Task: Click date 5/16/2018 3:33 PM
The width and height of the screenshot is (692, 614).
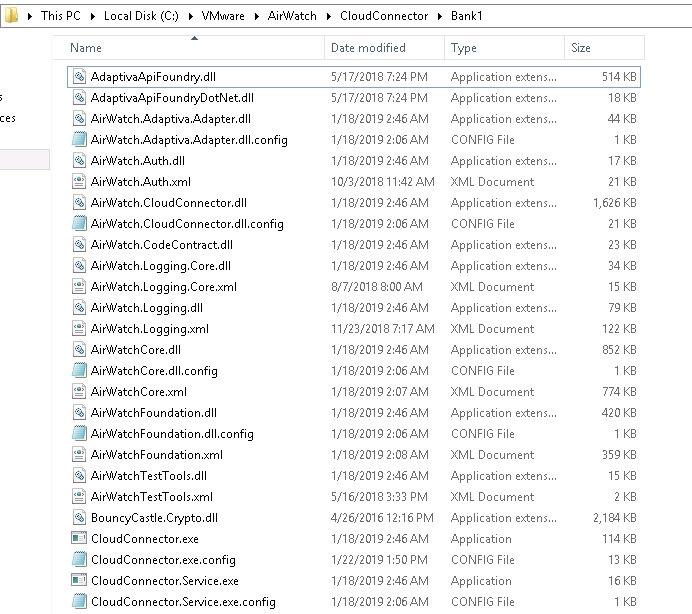Action: pyautogui.click(x=380, y=497)
